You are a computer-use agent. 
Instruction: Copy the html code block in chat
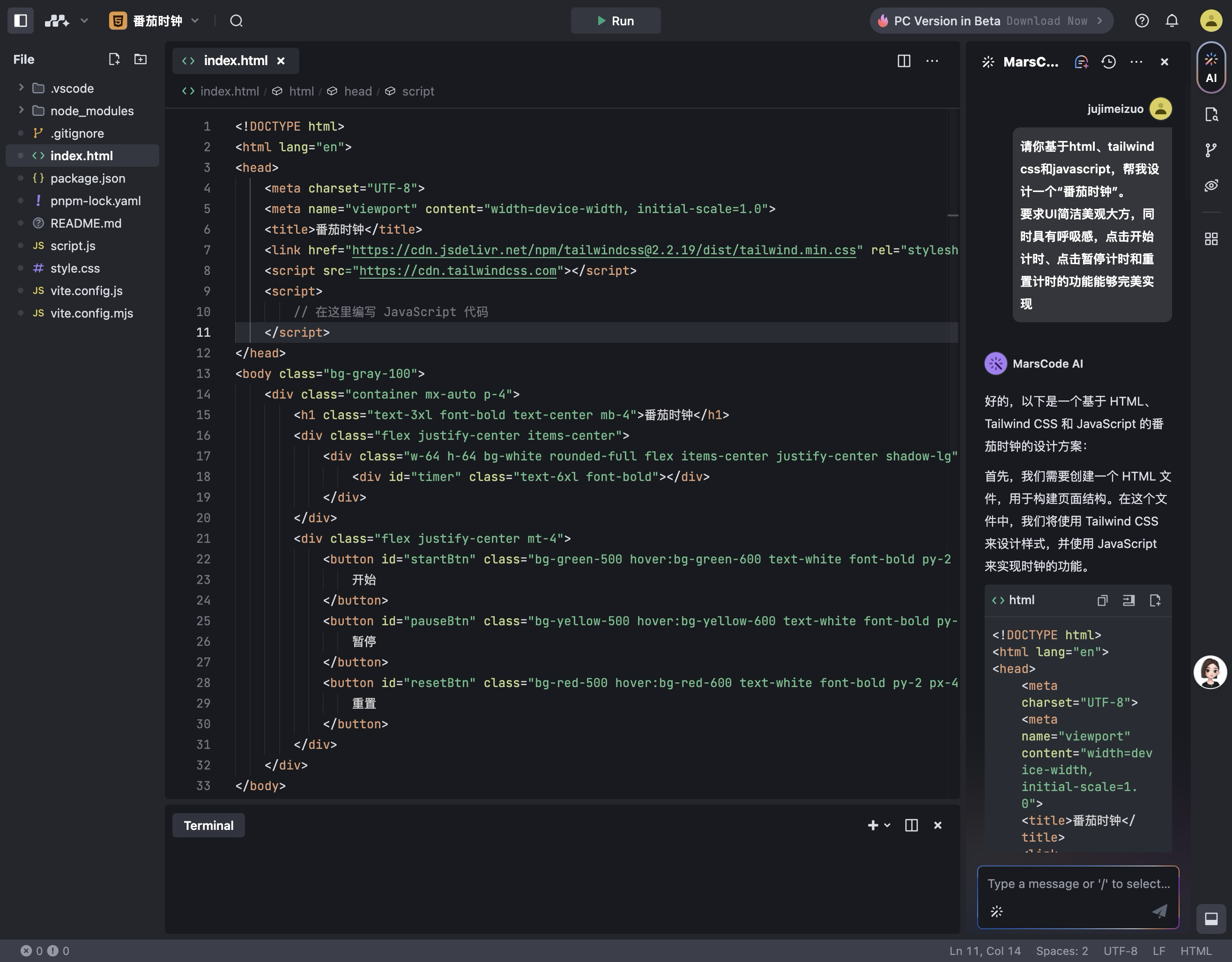tap(1102, 600)
